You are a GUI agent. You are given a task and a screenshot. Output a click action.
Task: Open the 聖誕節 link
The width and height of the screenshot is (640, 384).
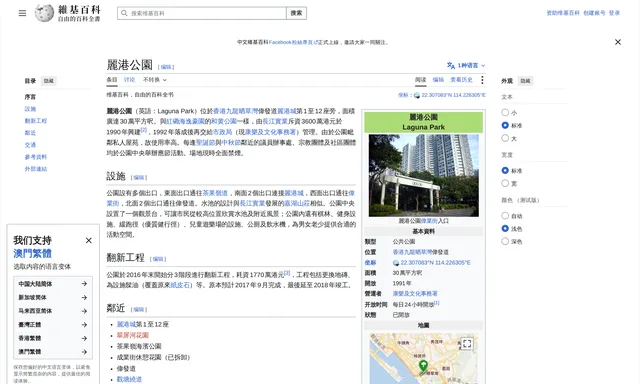(x=205, y=142)
